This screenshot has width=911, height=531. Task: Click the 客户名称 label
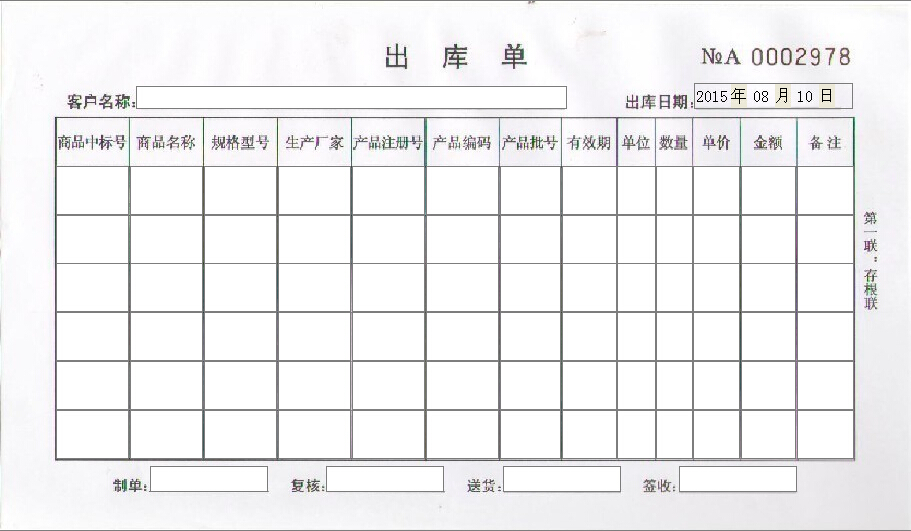click(x=100, y=102)
